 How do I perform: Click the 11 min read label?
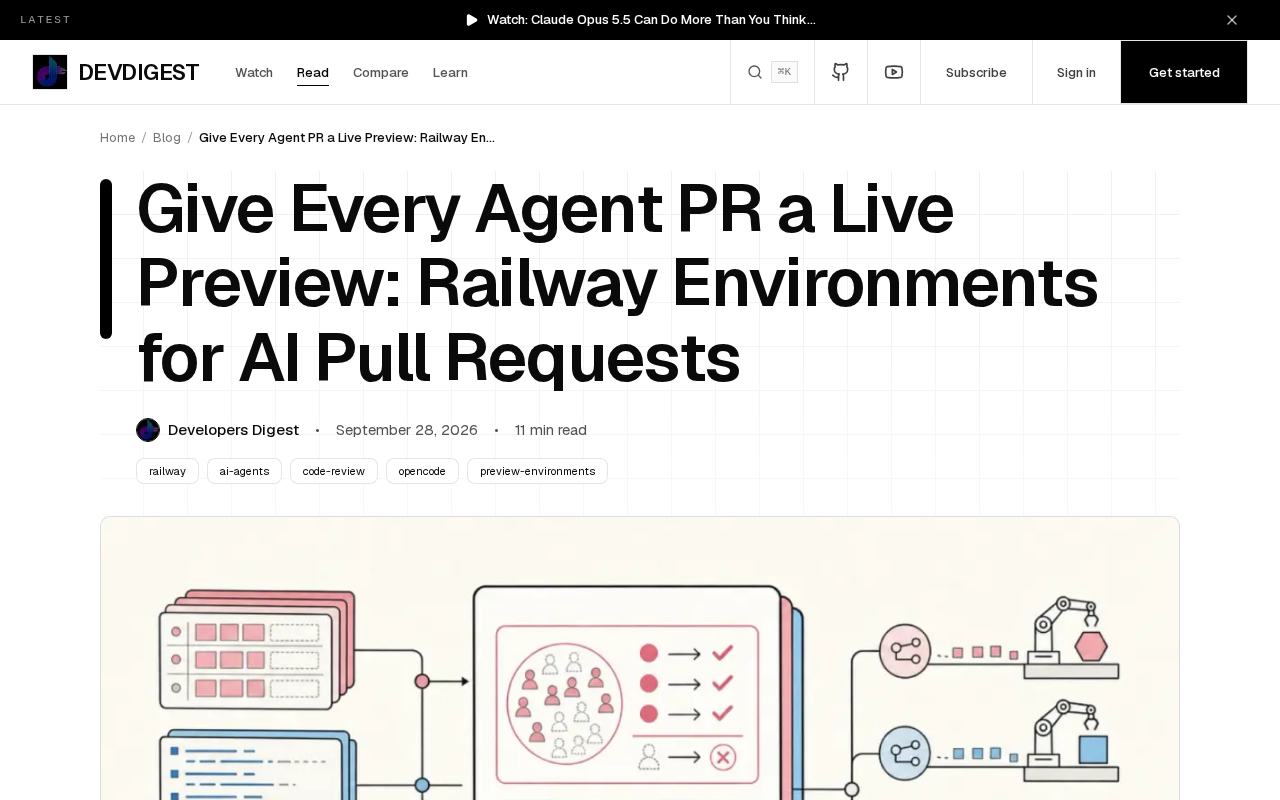click(x=551, y=430)
